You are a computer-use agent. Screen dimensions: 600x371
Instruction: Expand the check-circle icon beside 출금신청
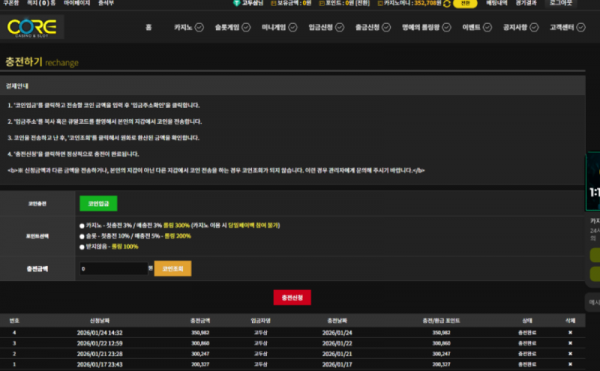[386, 27]
